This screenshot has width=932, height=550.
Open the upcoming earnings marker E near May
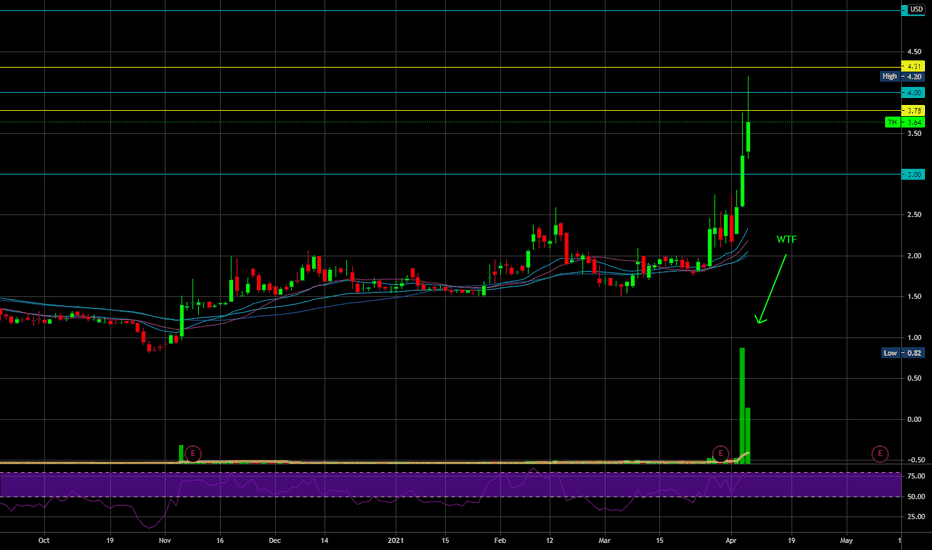coord(880,454)
